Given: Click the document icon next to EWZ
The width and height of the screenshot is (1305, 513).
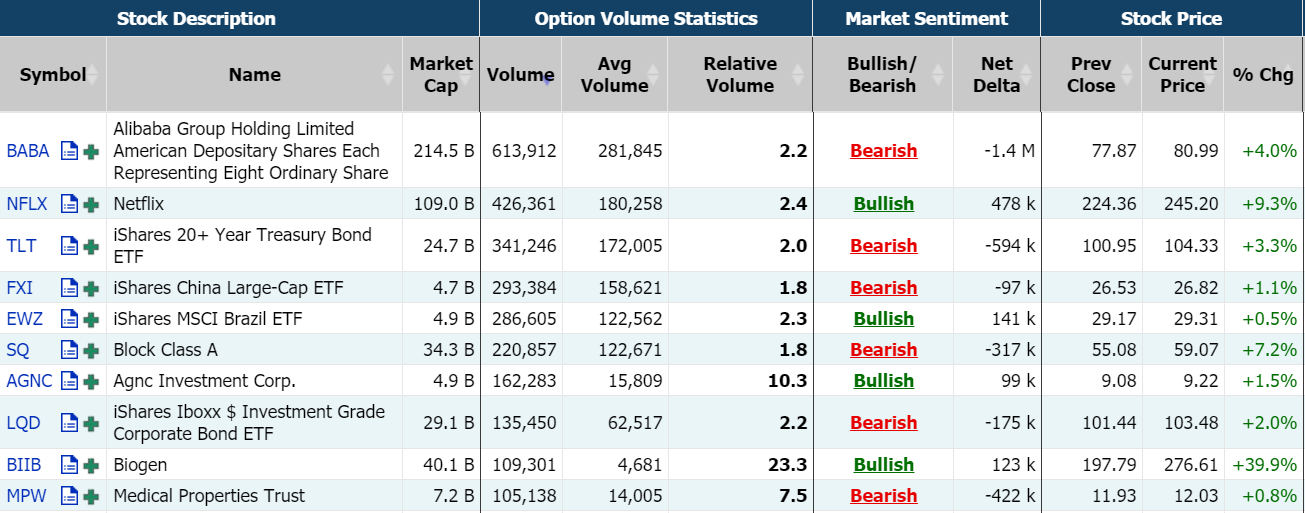Looking at the screenshot, I should coord(69,319).
